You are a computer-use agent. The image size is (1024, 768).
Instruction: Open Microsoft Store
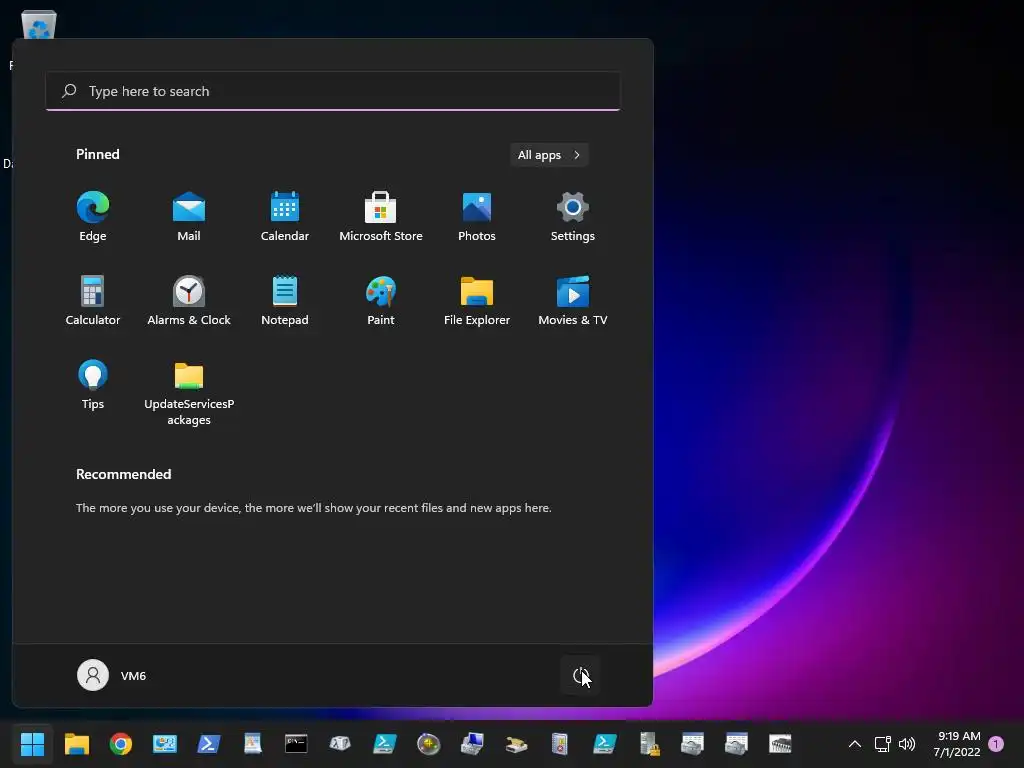[381, 217]
